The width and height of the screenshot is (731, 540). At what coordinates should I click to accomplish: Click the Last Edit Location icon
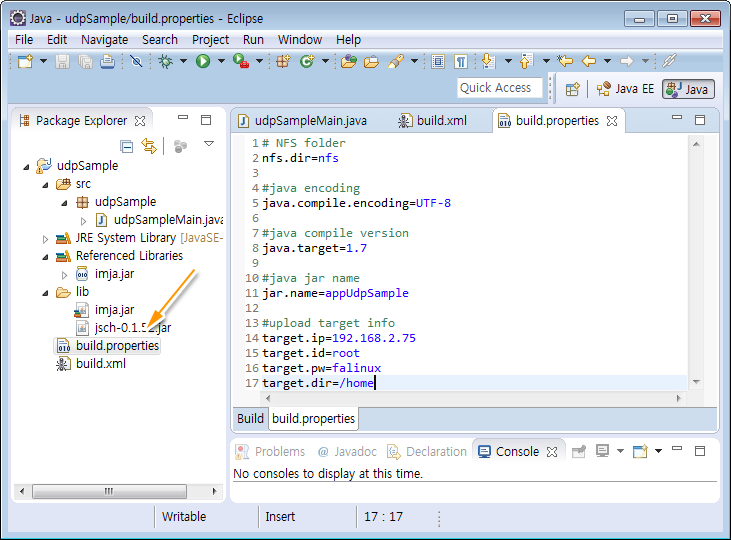coord(565,61)
